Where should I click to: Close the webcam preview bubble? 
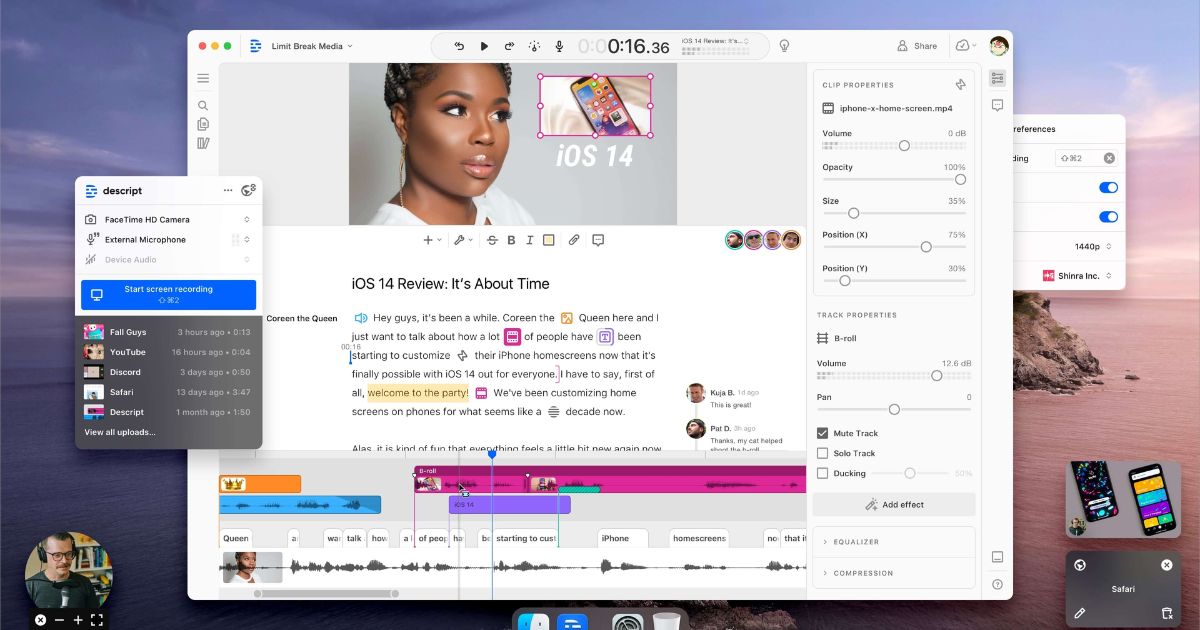[x=40, y=620]
